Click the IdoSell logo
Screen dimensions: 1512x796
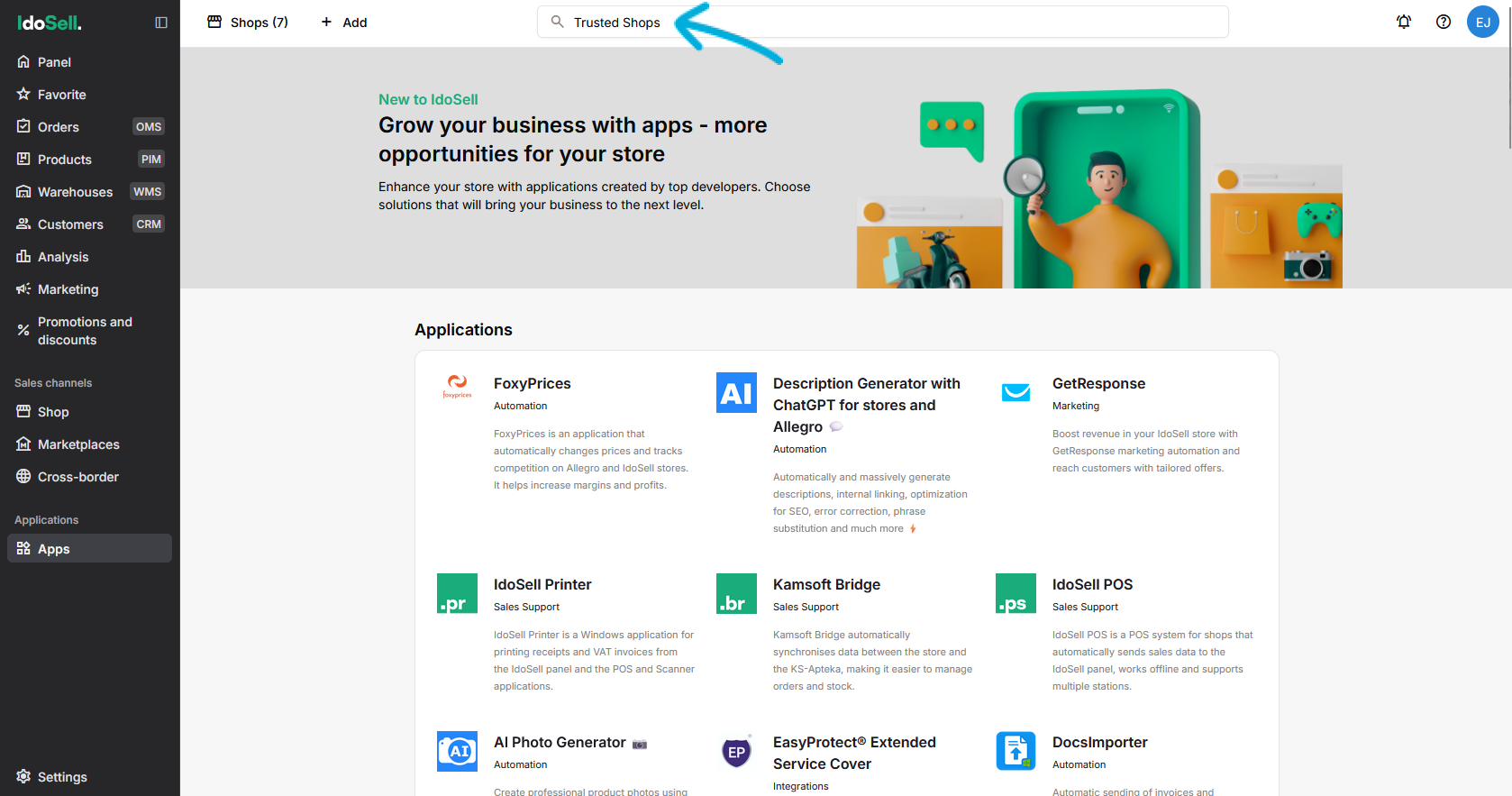[x=50, y=23]
